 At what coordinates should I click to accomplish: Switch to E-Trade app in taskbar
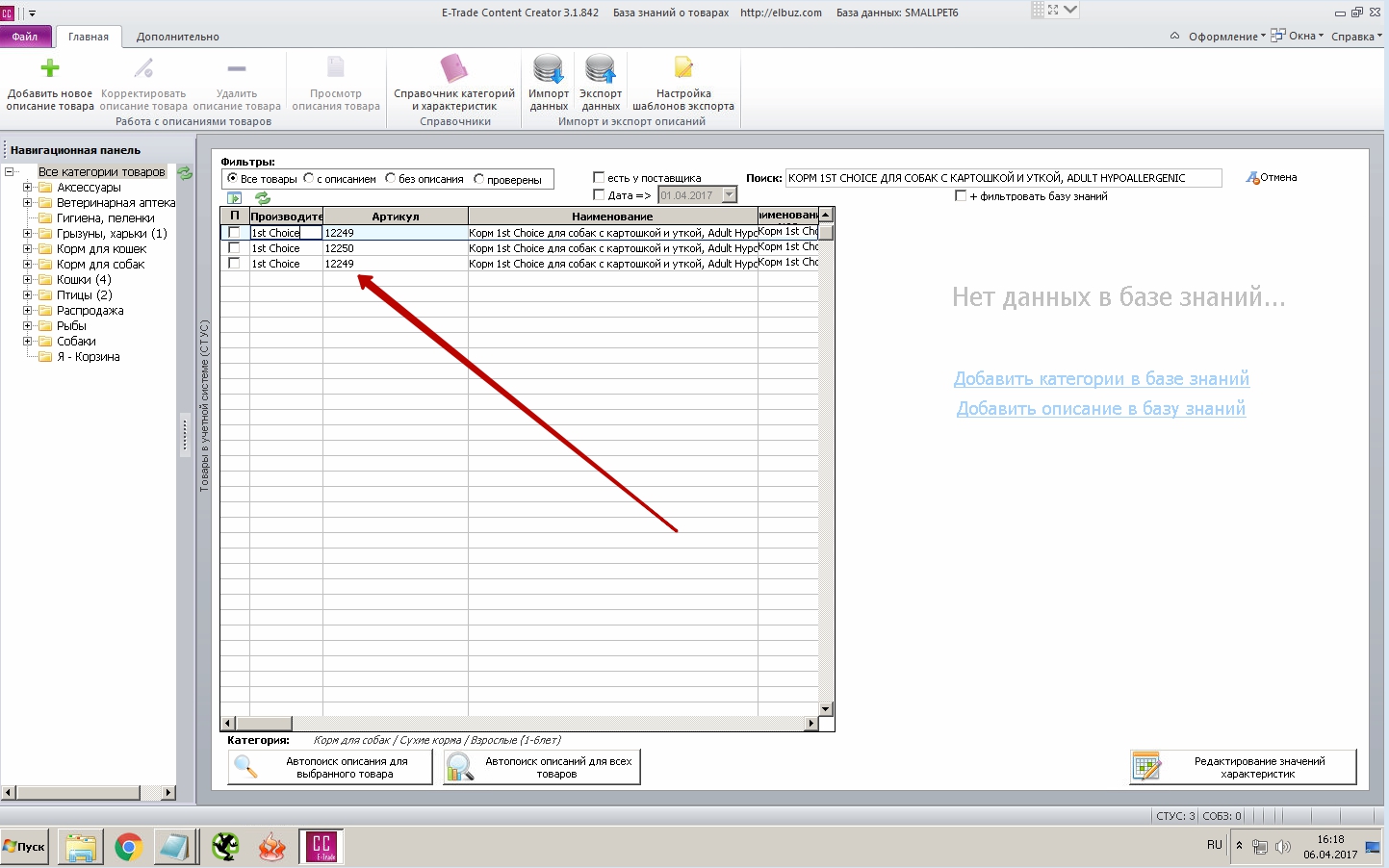point(322,847)
